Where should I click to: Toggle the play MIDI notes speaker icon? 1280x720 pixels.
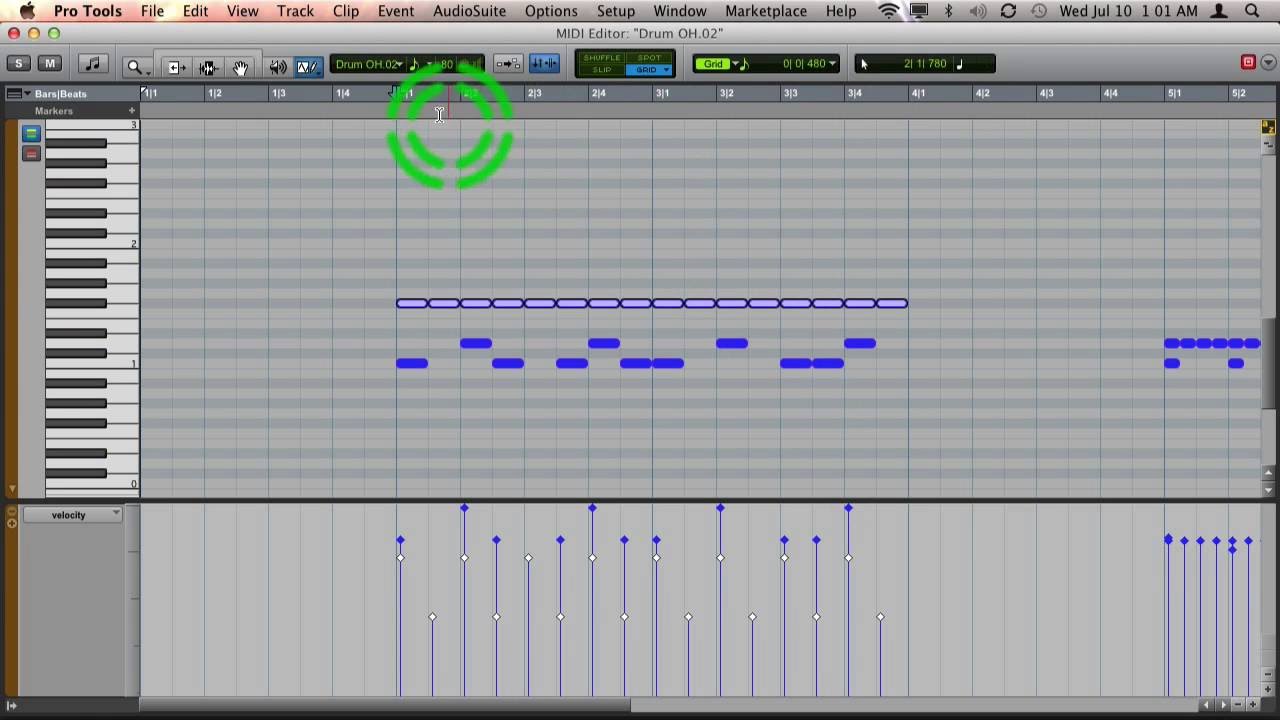click(x=277, y=67)
